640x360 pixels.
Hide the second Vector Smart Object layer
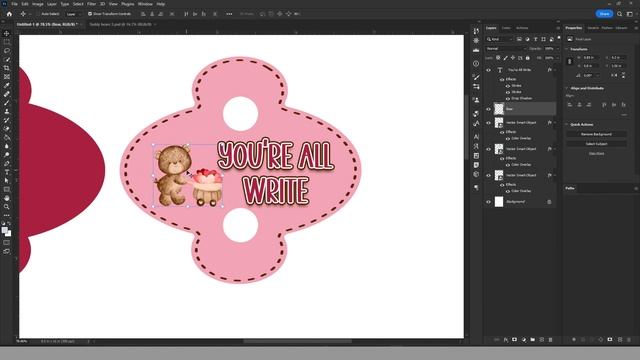click(x=489, y=149)
